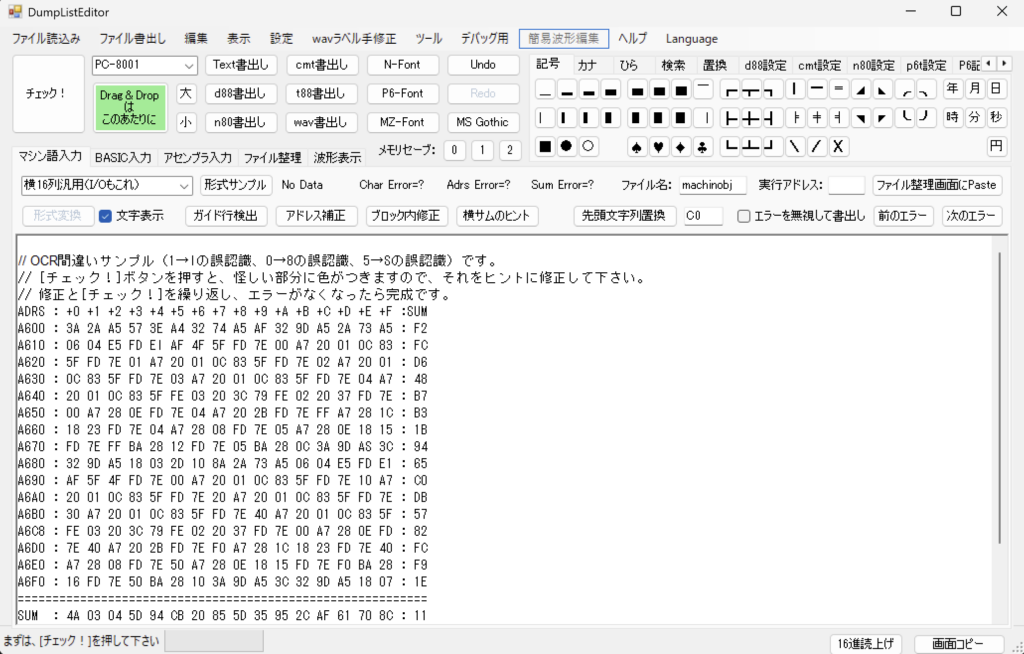Click the 実行アドレス input field
The width and height of the screenshot is (1024, 654).
(x=846, y=185)
